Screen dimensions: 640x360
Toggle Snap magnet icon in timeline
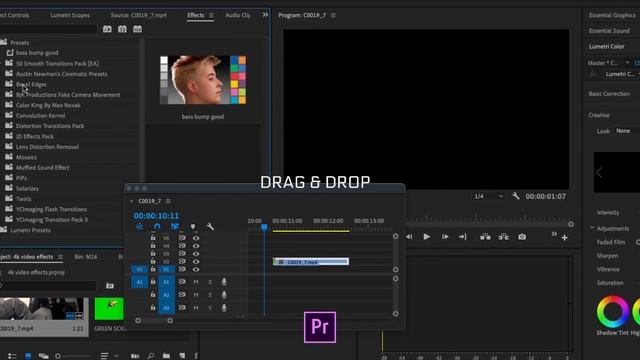point(157,227)
